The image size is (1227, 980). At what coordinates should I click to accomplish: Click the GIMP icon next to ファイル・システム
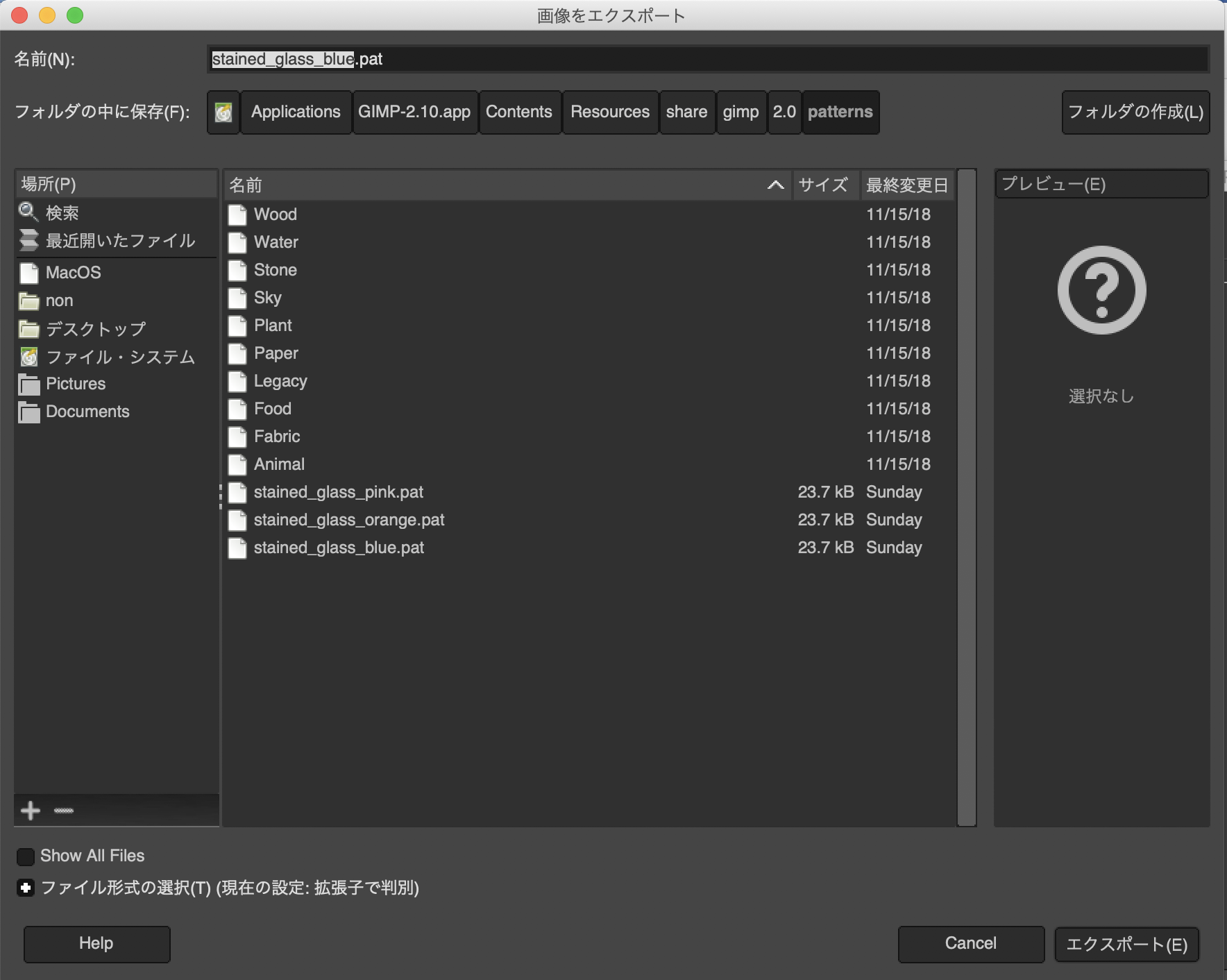click(x=28, y=357)
